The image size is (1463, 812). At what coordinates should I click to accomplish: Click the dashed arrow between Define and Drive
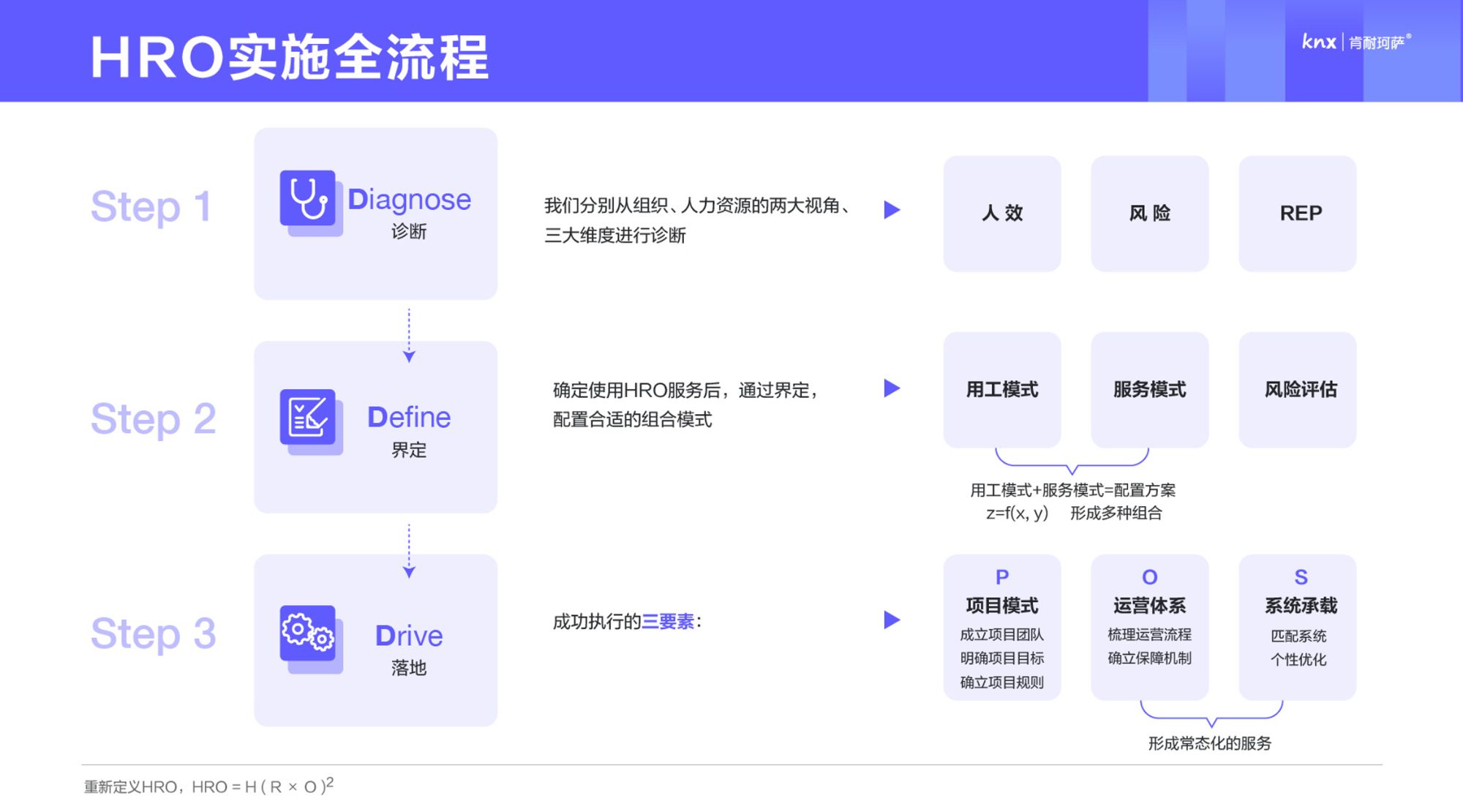point(409,551)
